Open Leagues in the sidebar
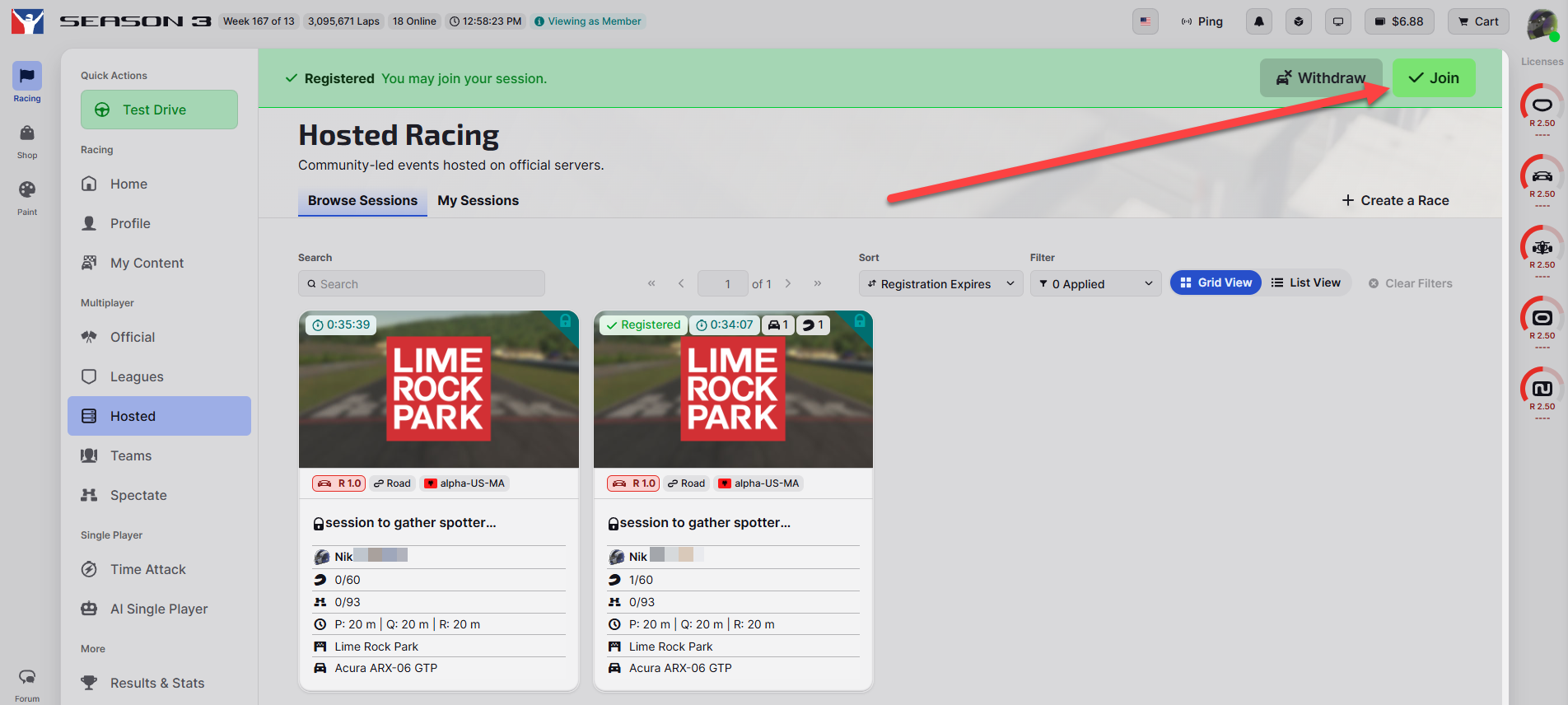Screen dimensions: 1568x705 coord(159,376)
